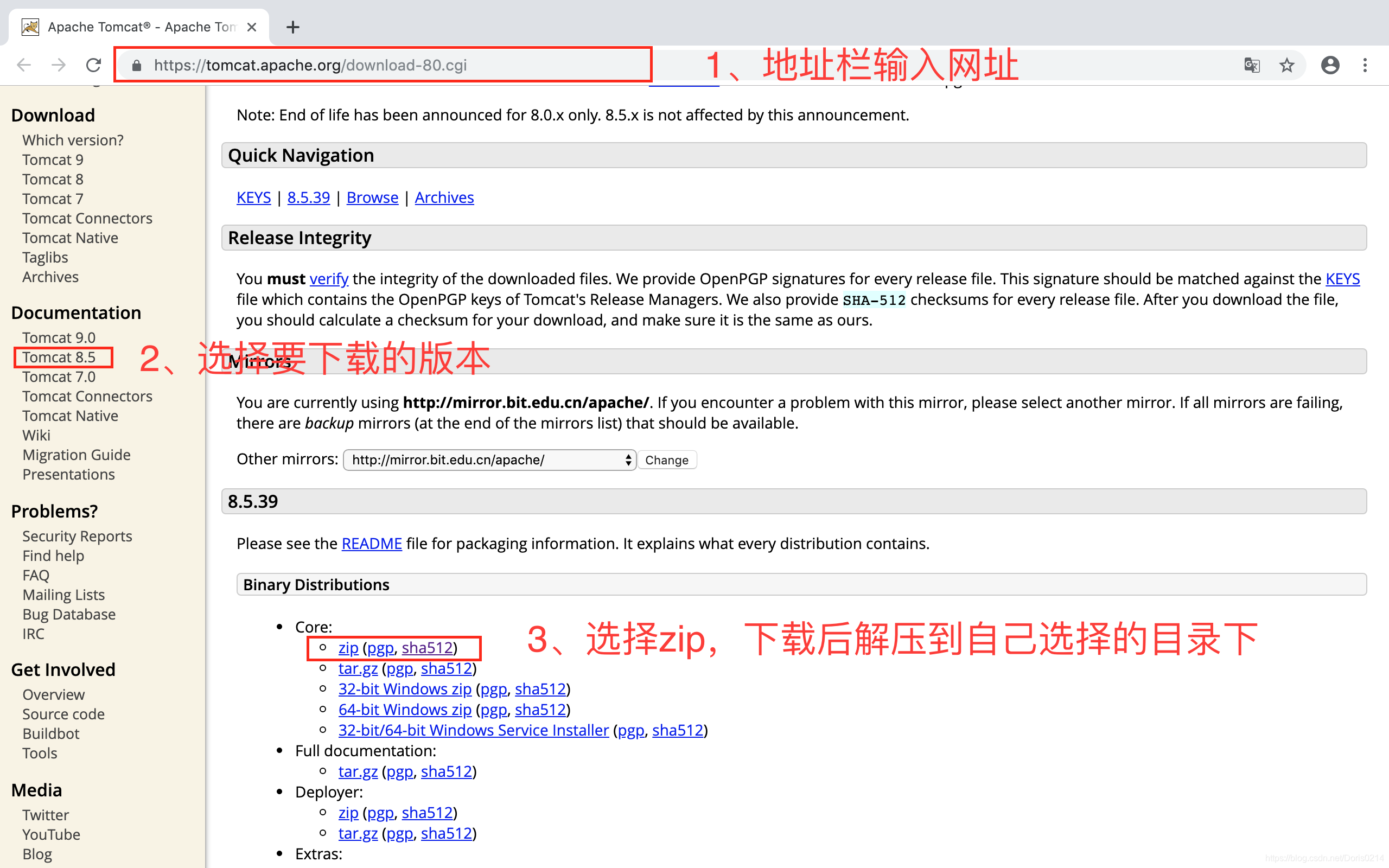
Task: Bookmark this page with star icon
Action: click(1286, 65)
